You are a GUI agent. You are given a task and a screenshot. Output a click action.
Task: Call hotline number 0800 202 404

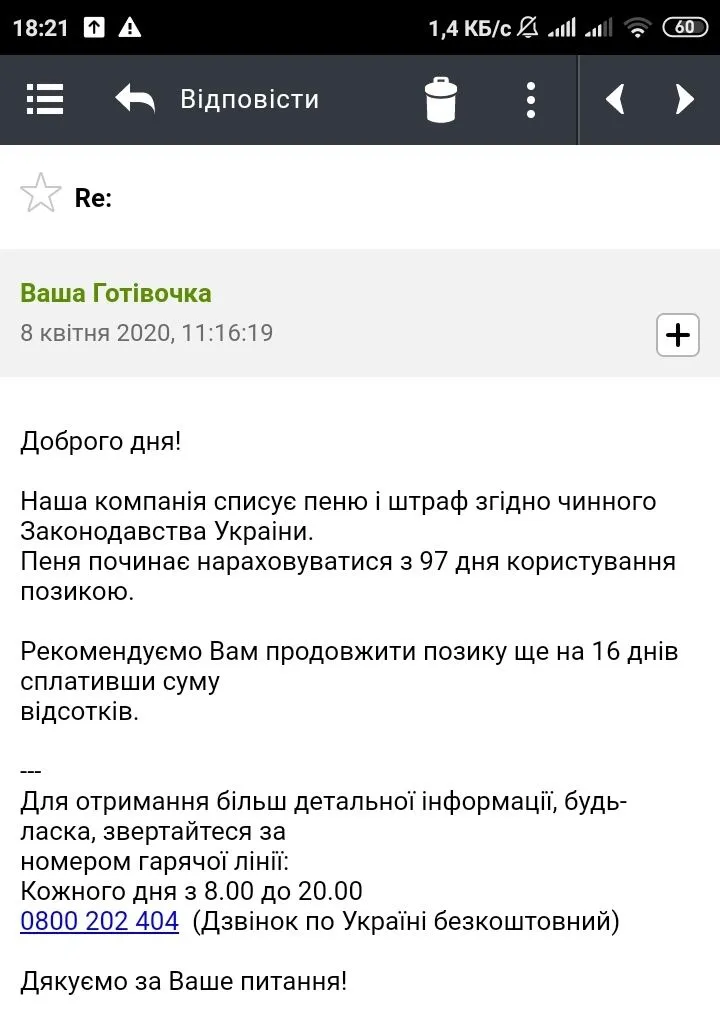coord(99,921)
